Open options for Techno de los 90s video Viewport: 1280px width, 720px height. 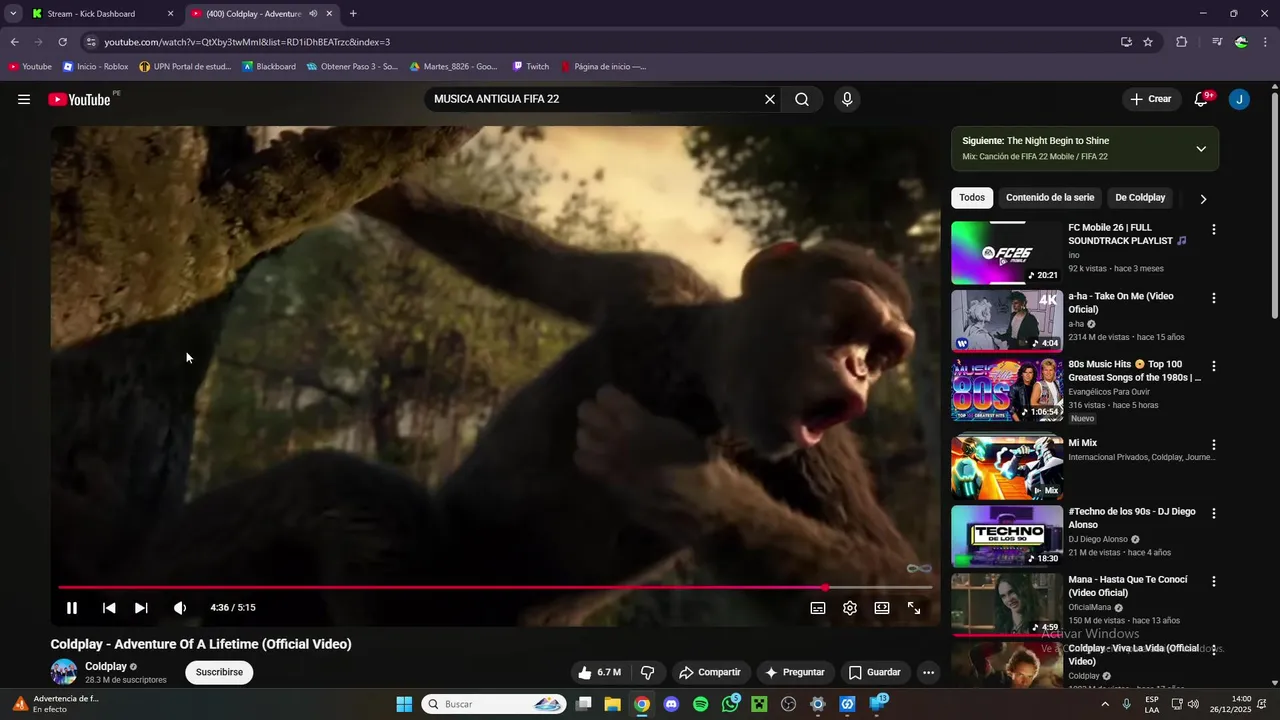[1214, 513]
